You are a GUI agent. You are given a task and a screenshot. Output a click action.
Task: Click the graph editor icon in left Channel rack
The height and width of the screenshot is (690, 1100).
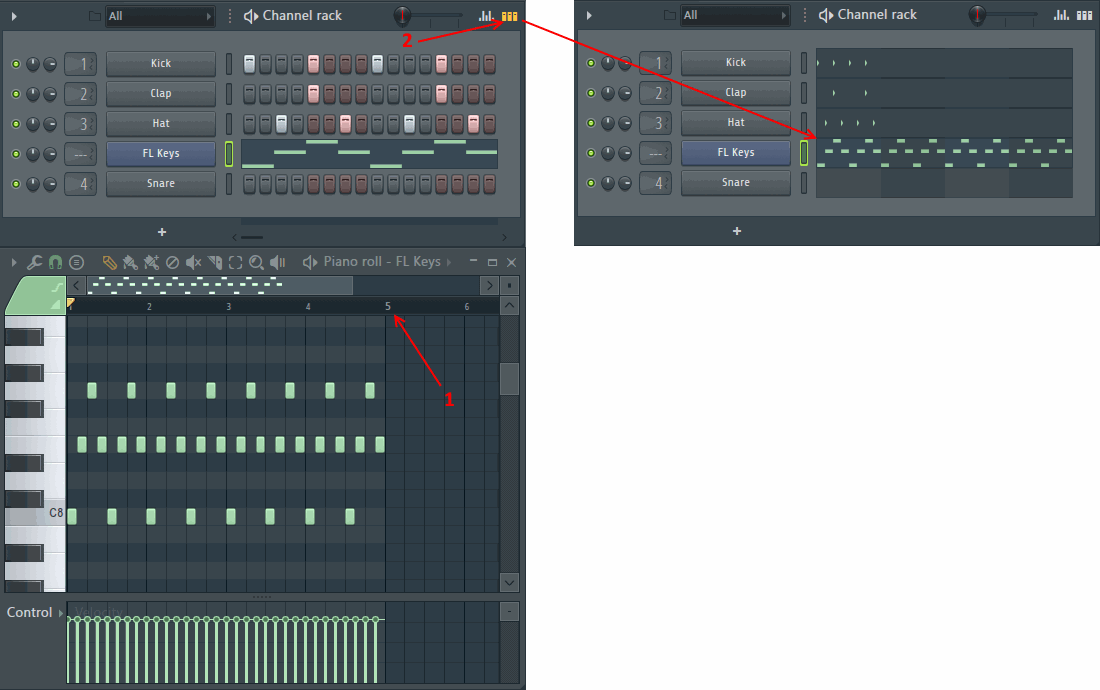click(x=486, y=16)
